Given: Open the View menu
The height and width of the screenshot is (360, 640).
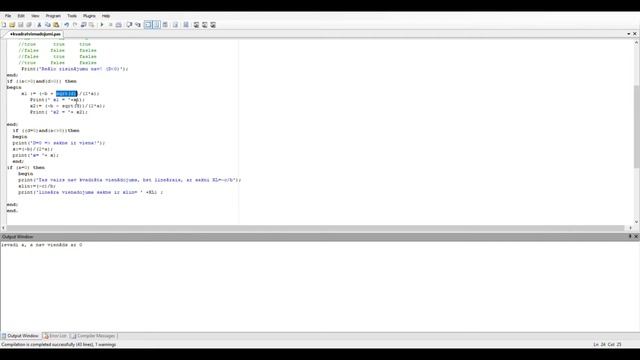Looking at the screenshot, I should [36, 16].
